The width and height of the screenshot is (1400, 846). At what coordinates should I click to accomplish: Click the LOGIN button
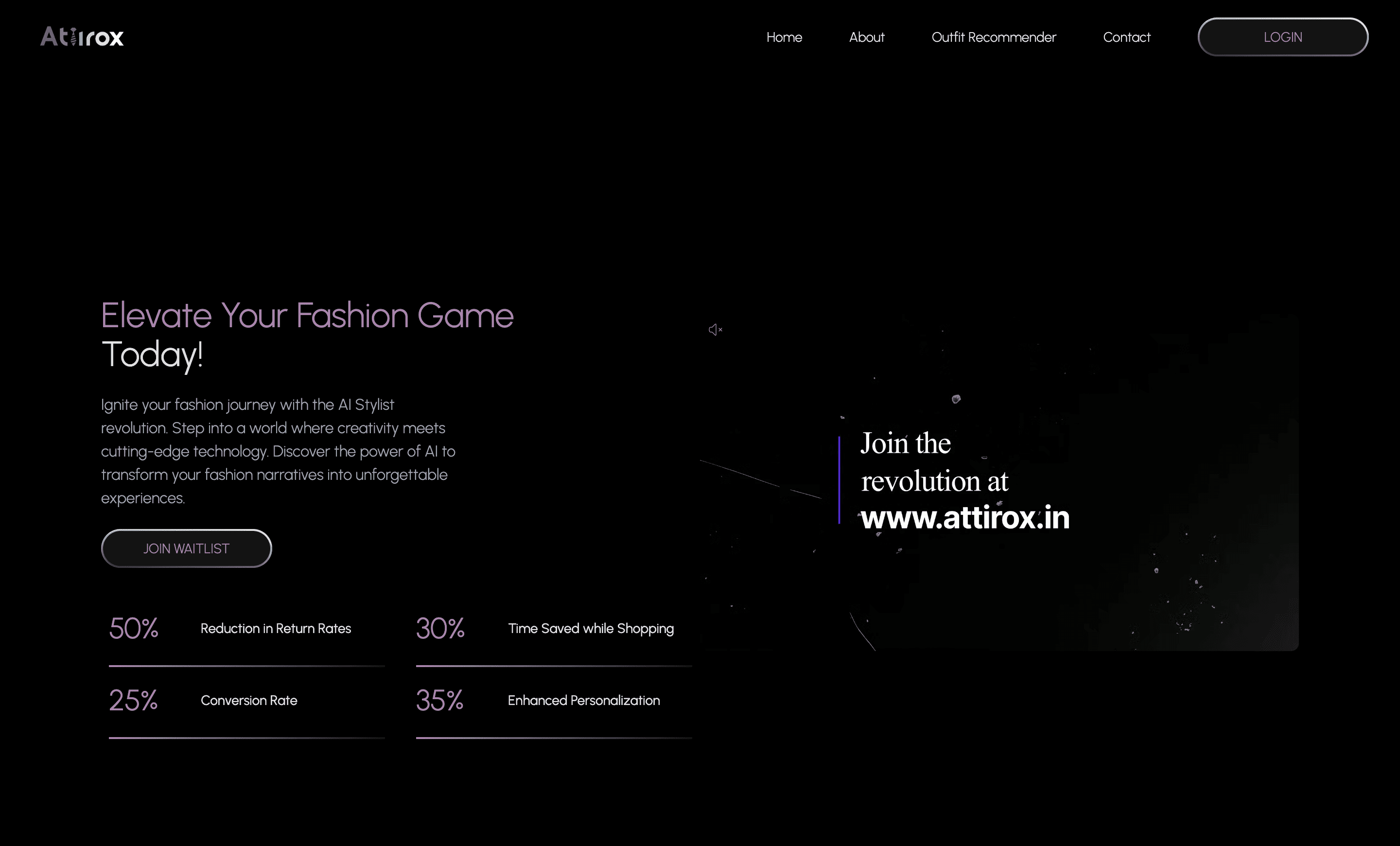(x=1282, y=36)
